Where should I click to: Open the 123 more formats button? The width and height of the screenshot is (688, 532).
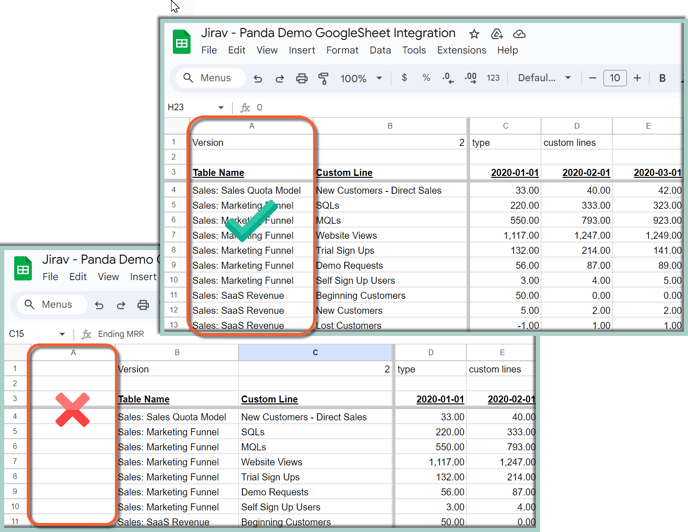coord(493,78)
